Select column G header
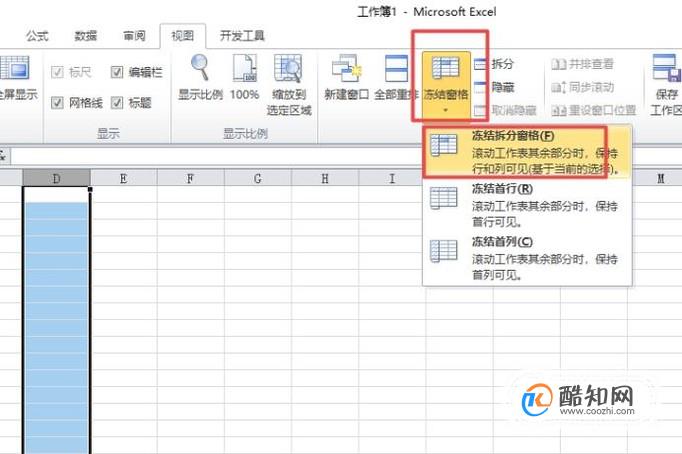682x454 pixels. (x=257, y=178)
